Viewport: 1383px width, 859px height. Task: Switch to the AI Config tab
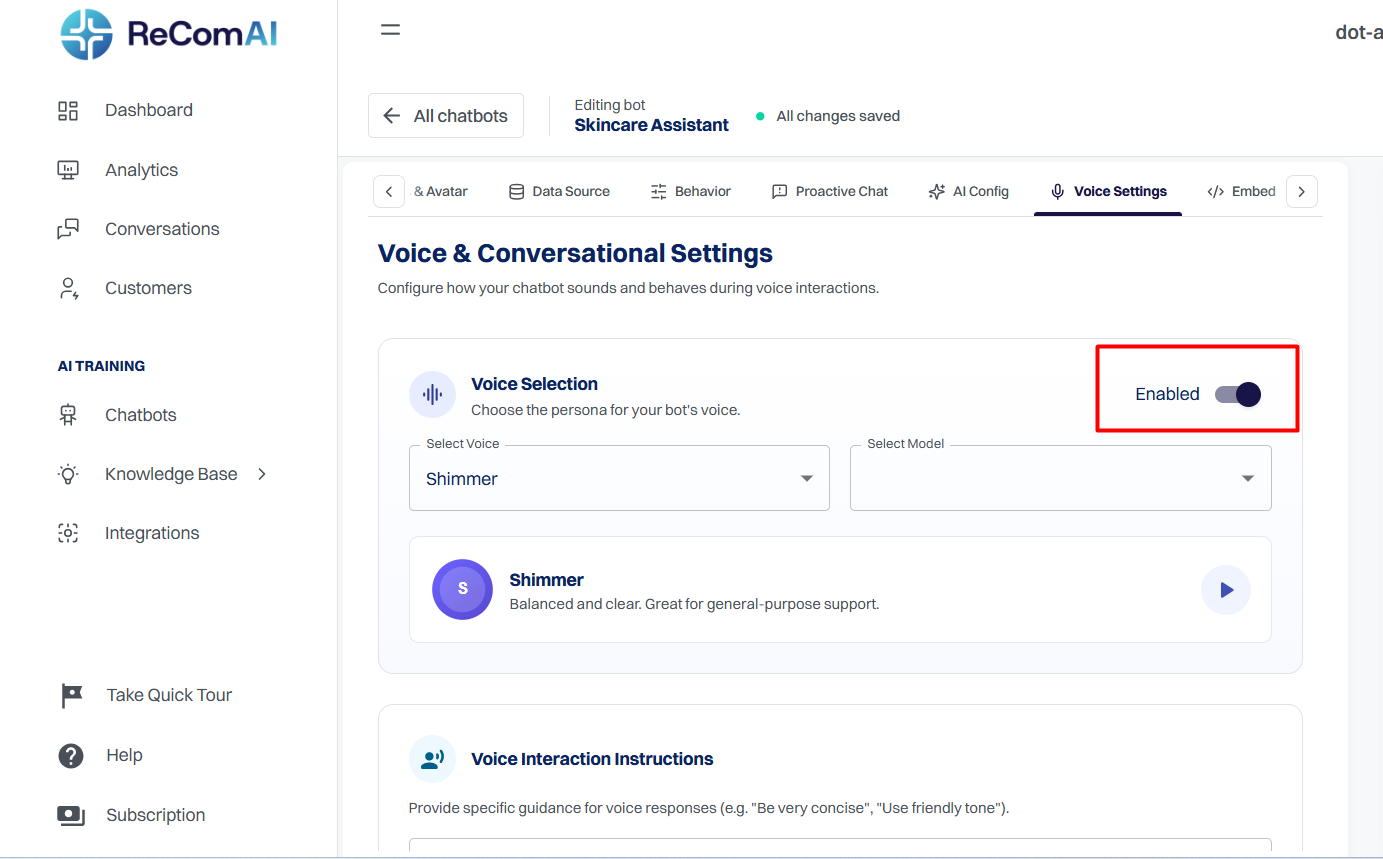[x=969, y=191]
